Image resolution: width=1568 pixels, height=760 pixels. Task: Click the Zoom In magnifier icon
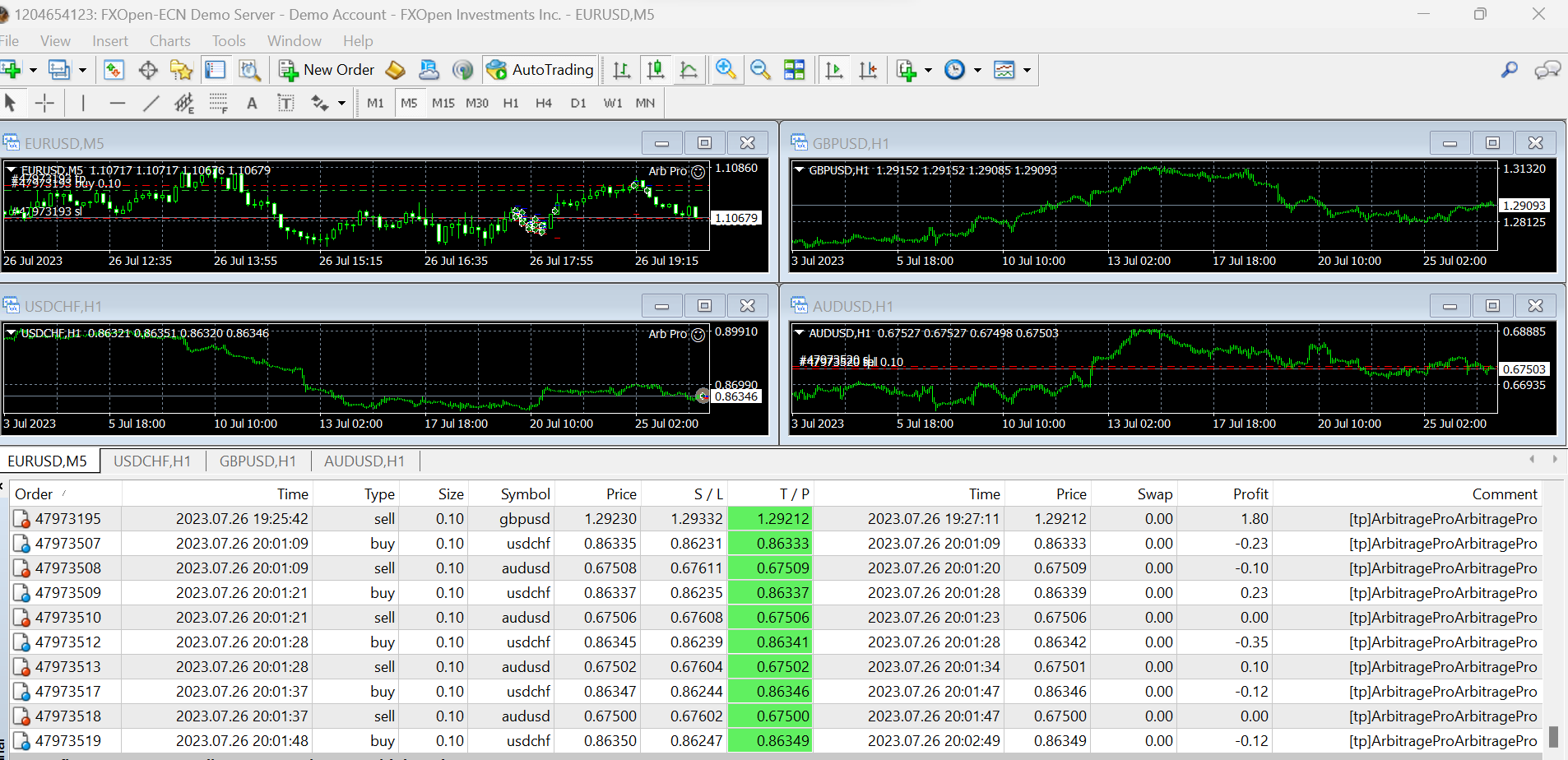click(726, 70)
